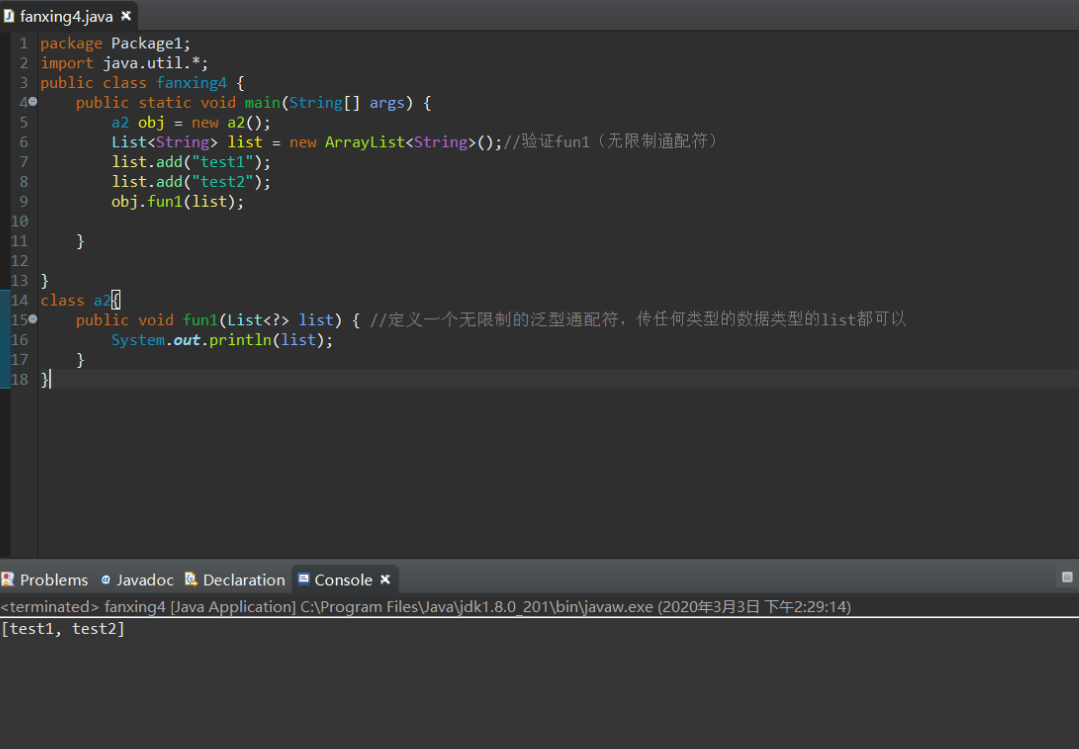This screenshot has height=749, width=1079.
Task: Close the fanxing4.java editor tab
Action: [126, 16]
